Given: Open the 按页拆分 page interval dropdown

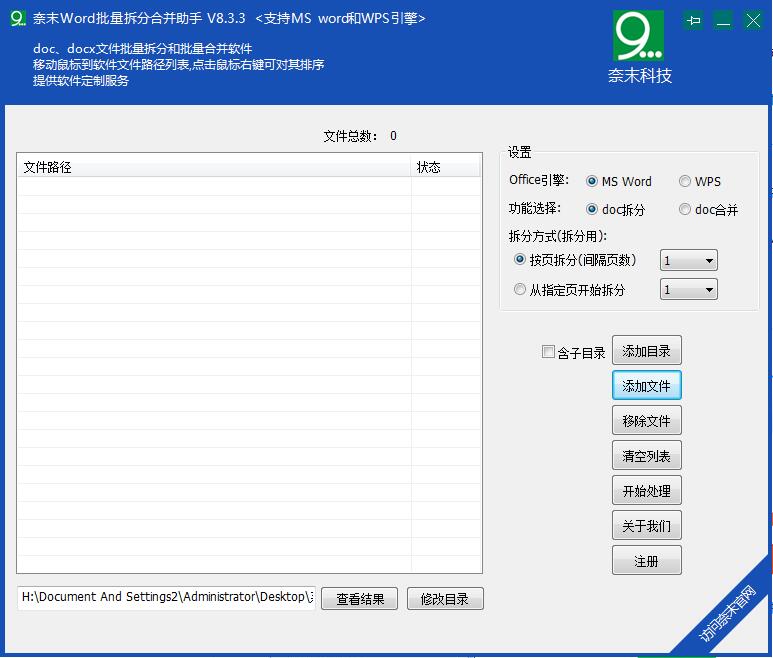Looking at the screenshot, I should tap(689, 261).
